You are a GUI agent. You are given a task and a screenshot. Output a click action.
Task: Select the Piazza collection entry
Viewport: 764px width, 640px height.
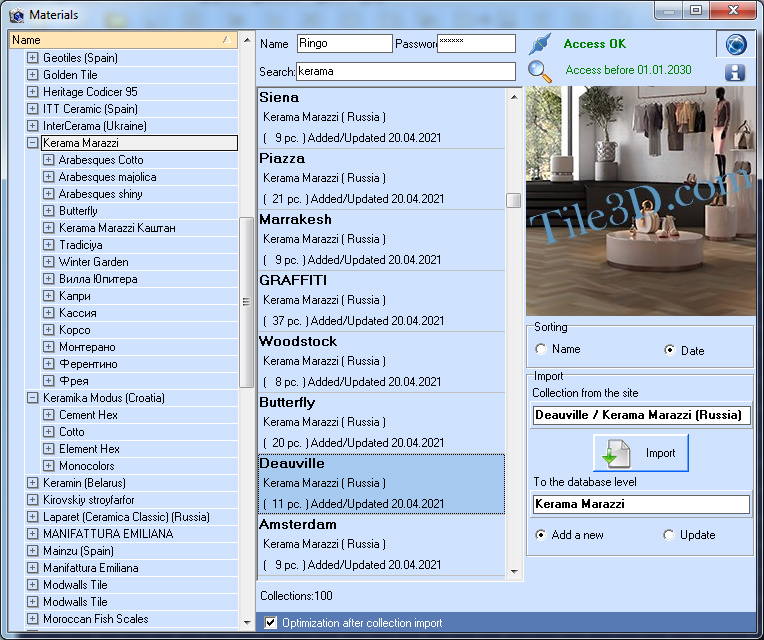coord(382,179)
